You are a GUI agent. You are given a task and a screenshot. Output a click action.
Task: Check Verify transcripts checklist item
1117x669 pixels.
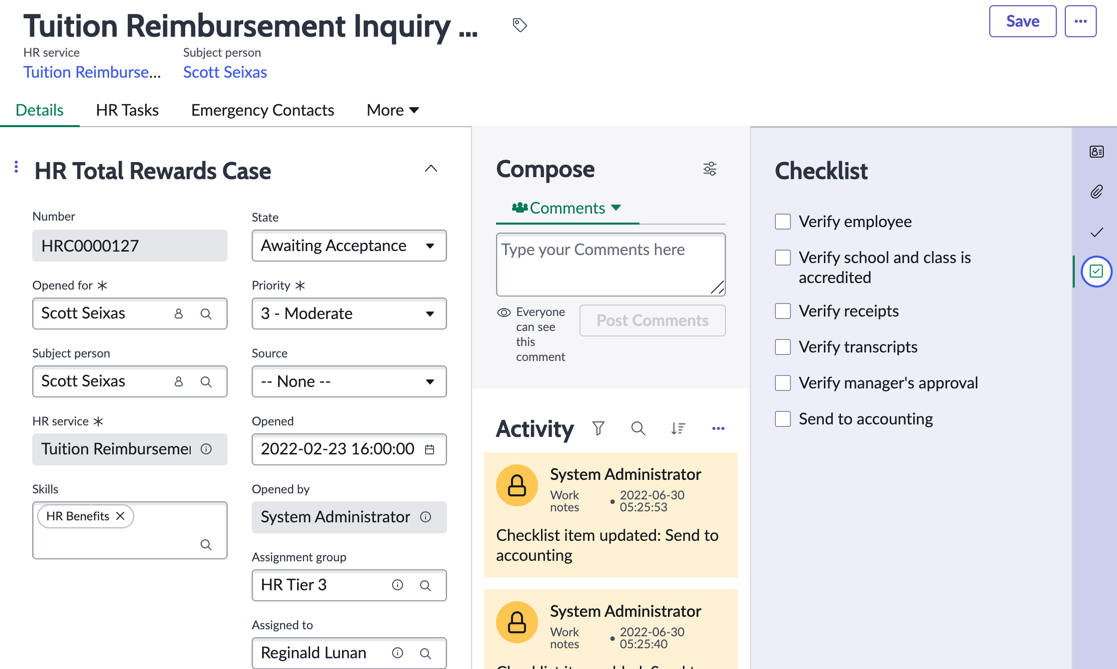click(783, 347)
